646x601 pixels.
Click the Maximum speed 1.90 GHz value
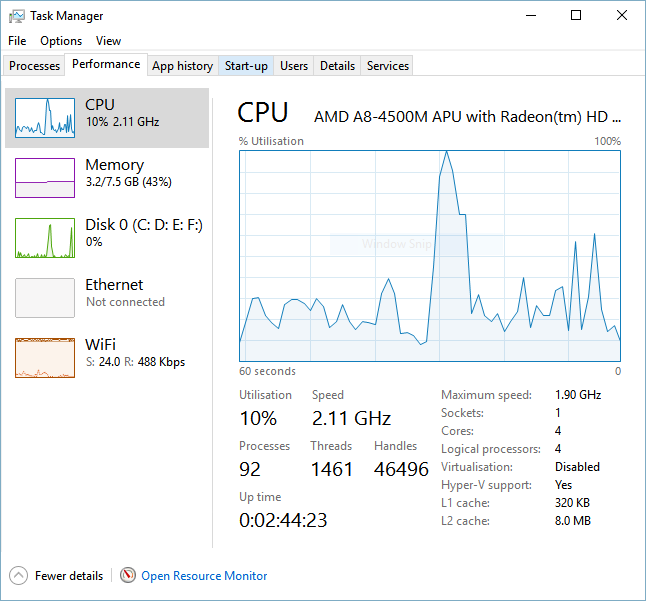pos(578,395)
